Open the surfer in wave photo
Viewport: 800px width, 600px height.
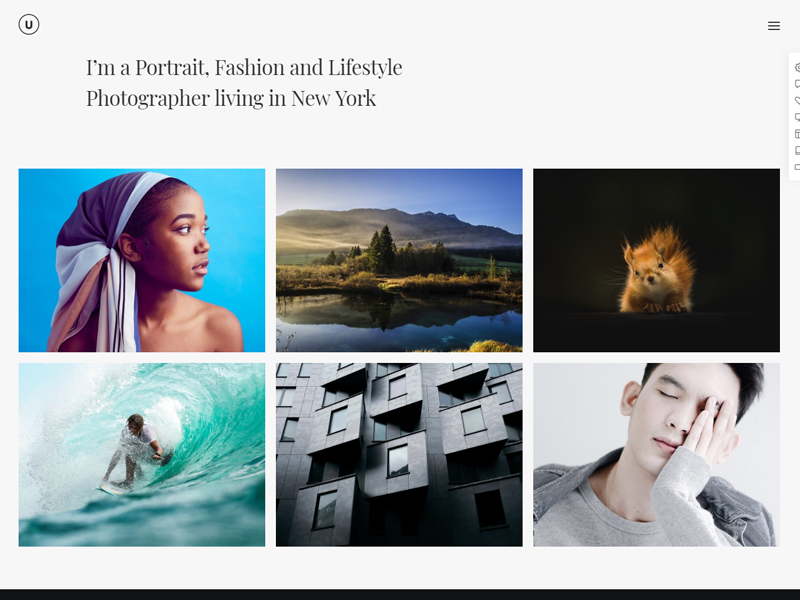[x=142, y=455]
